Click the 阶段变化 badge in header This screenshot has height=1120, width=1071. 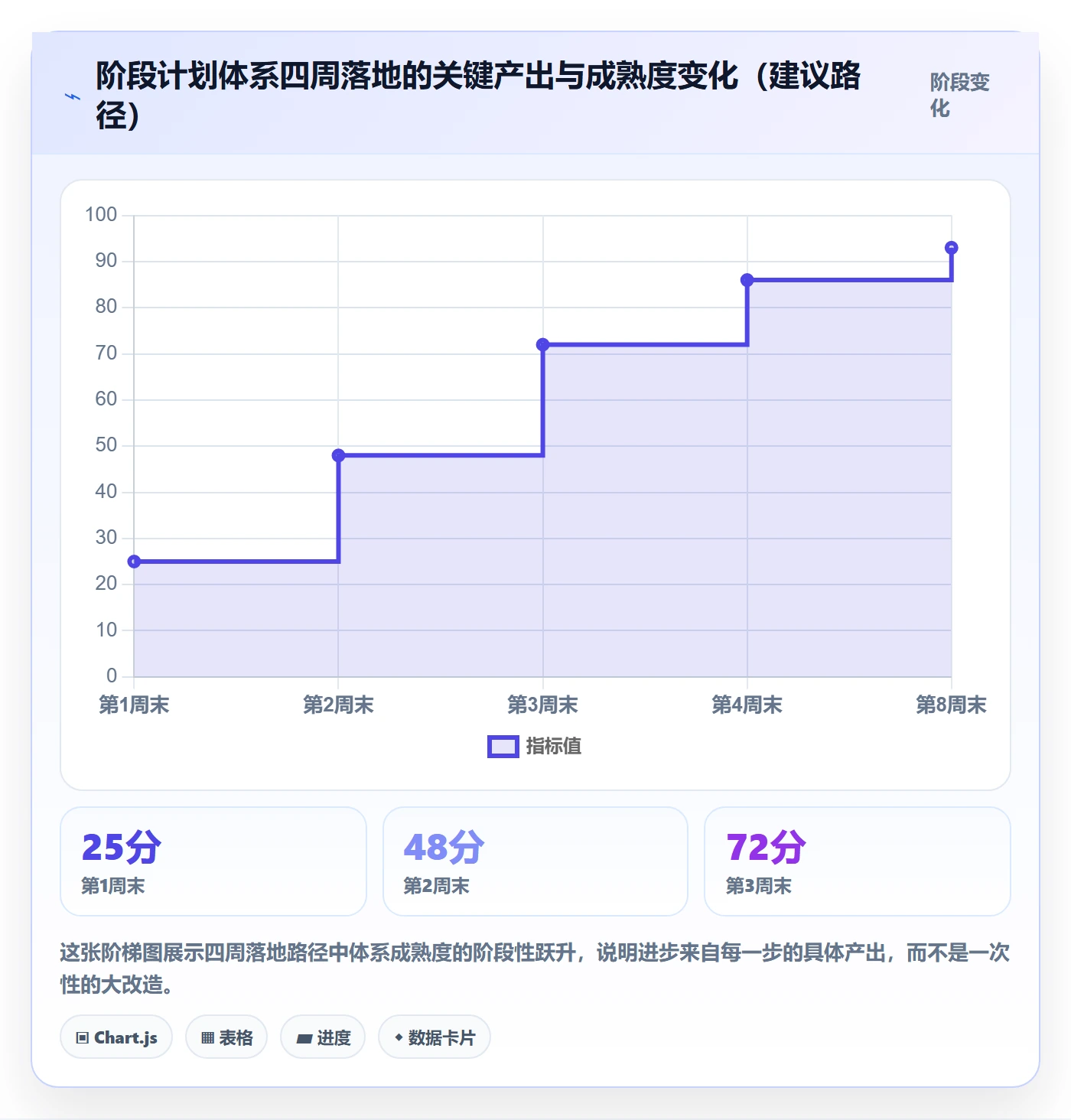(960, 96)
